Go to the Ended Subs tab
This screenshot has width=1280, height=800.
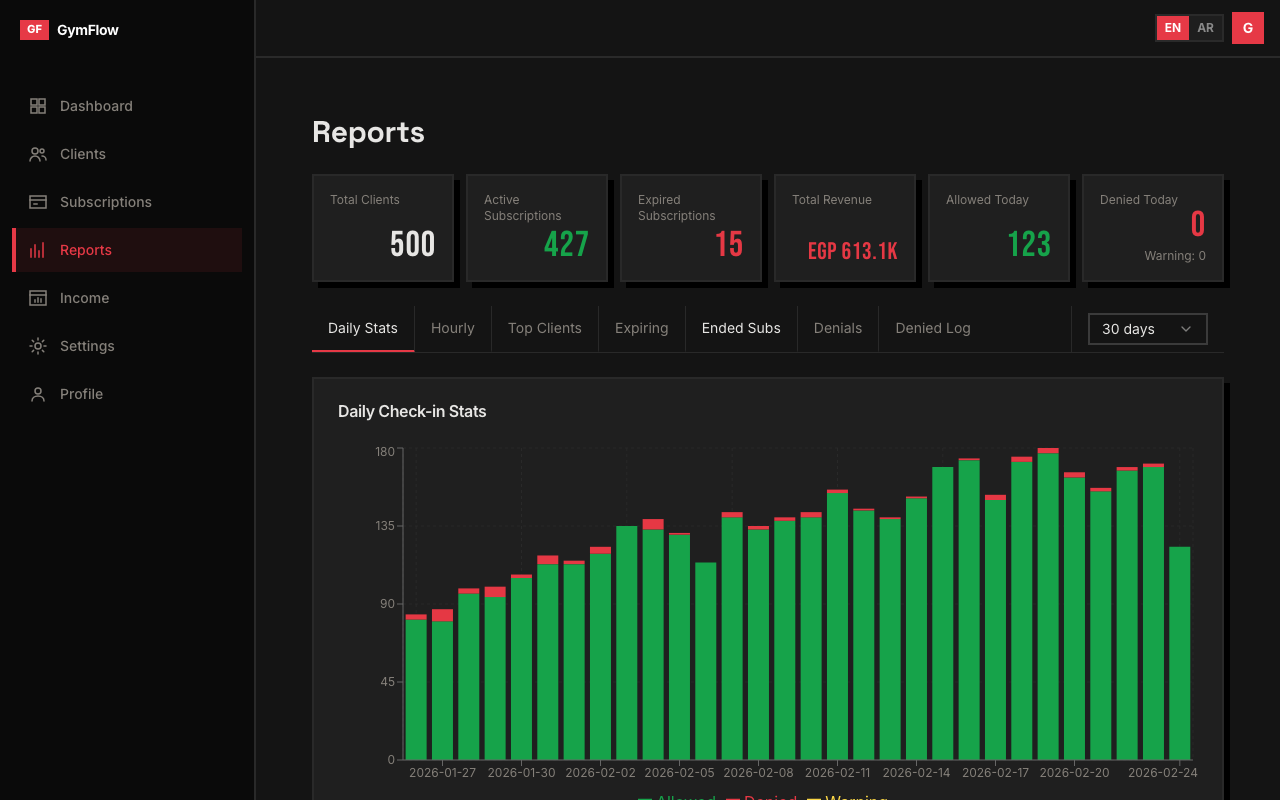tap(741, 328)
